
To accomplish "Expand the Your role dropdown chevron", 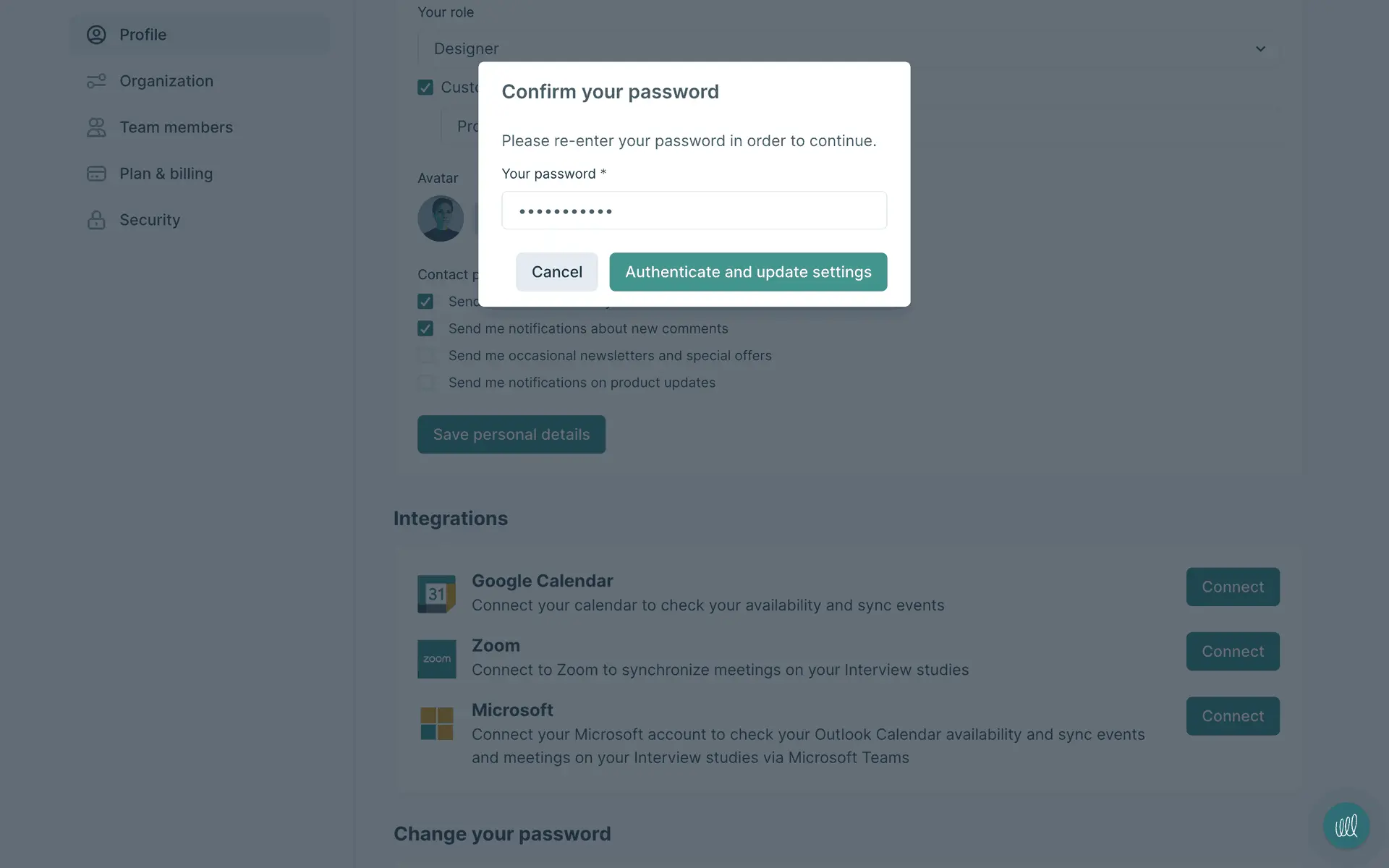I will pos(1260,49).
